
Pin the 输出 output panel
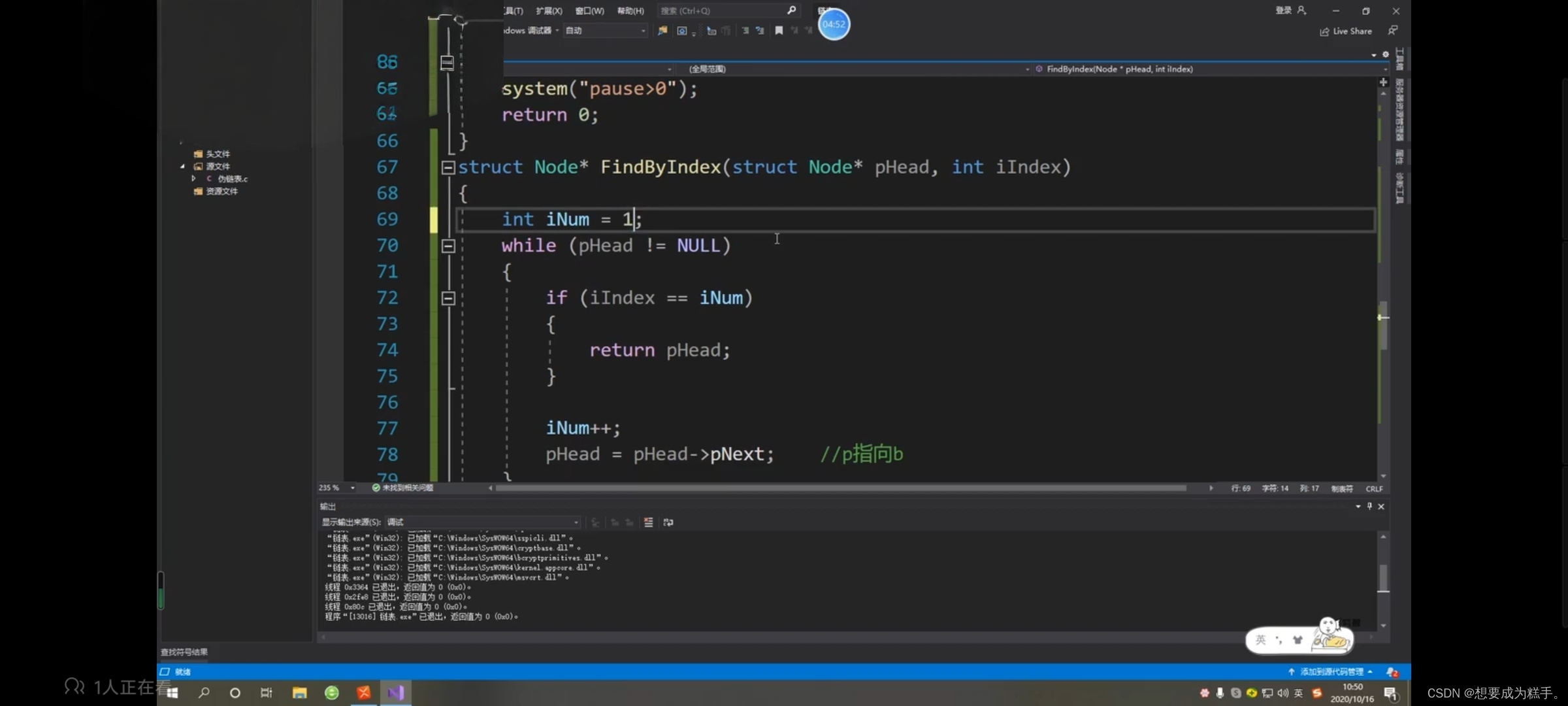(1370, 507)
